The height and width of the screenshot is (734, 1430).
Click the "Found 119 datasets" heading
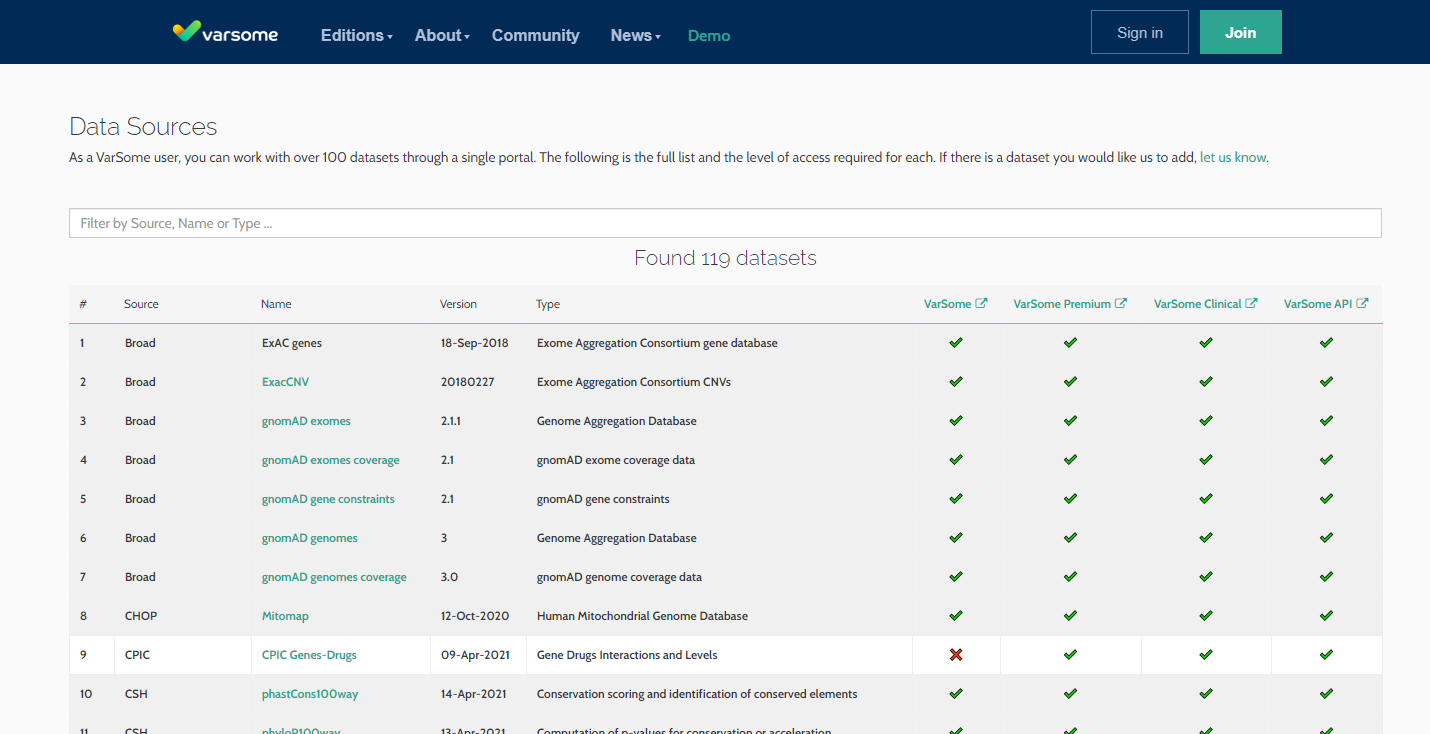(725, 258)
